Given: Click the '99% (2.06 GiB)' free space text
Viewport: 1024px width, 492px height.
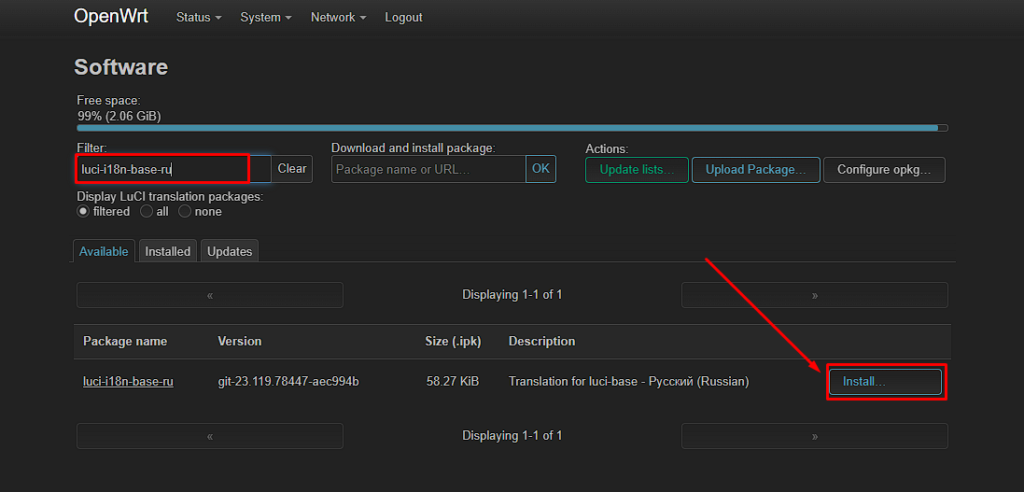Looking at the screenshot, I should 119,116.
